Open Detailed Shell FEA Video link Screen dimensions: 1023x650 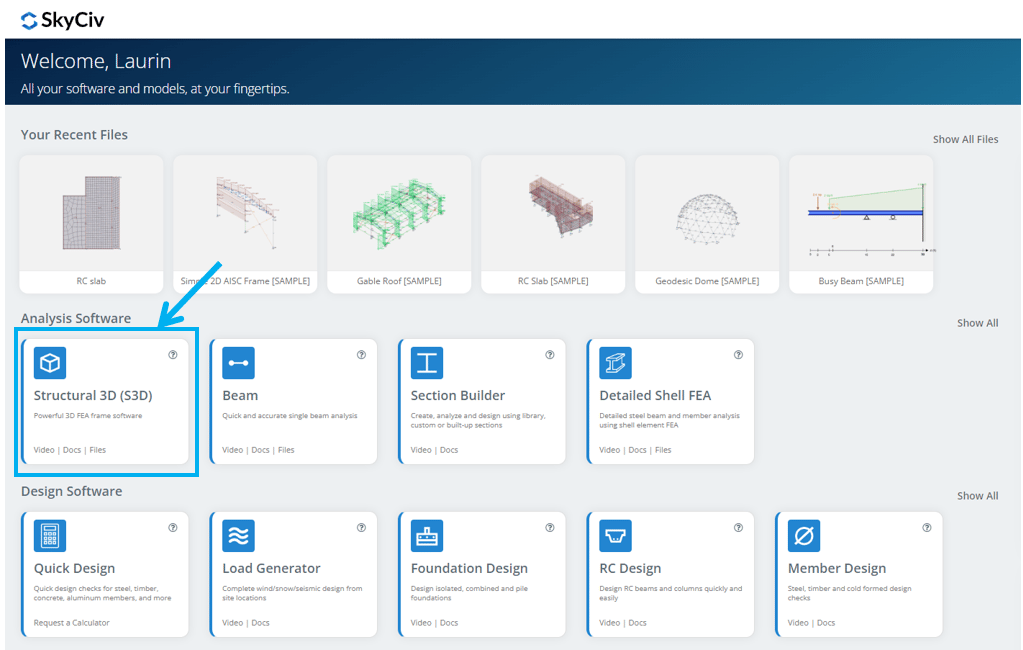(609, 450)
